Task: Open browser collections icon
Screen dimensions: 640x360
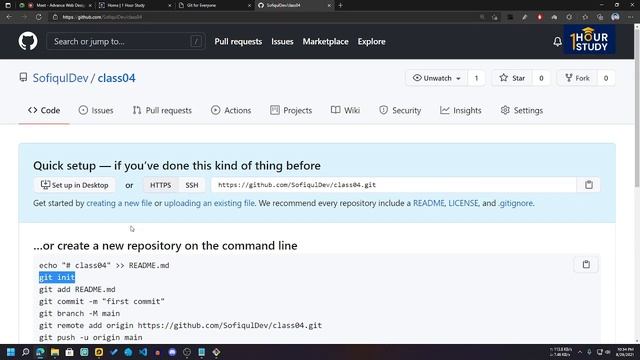Action: (600, 17)
